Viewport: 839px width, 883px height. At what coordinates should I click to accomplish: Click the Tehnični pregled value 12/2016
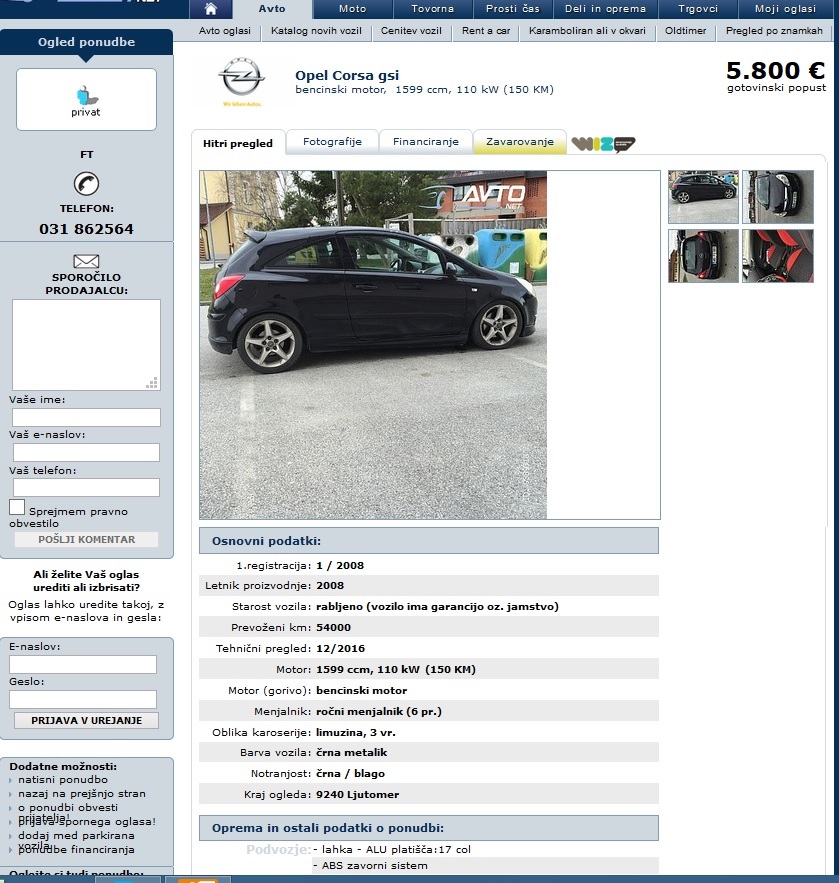340,648
